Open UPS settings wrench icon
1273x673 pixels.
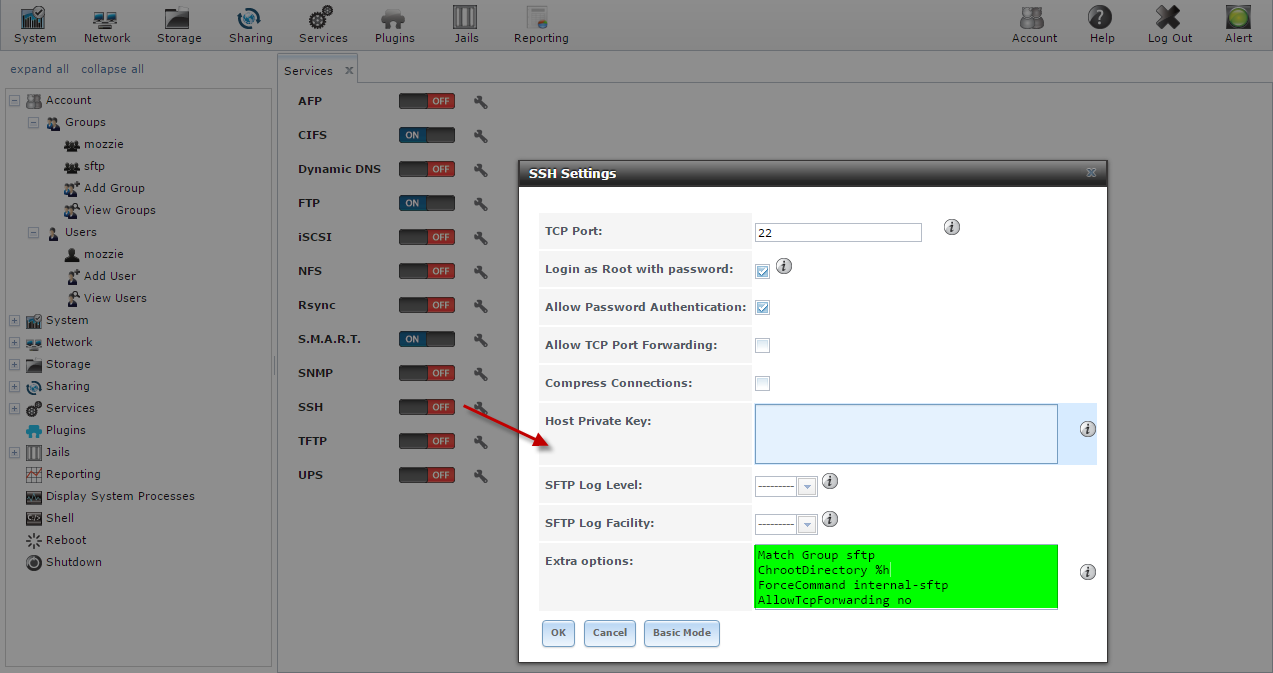(480, 475)
